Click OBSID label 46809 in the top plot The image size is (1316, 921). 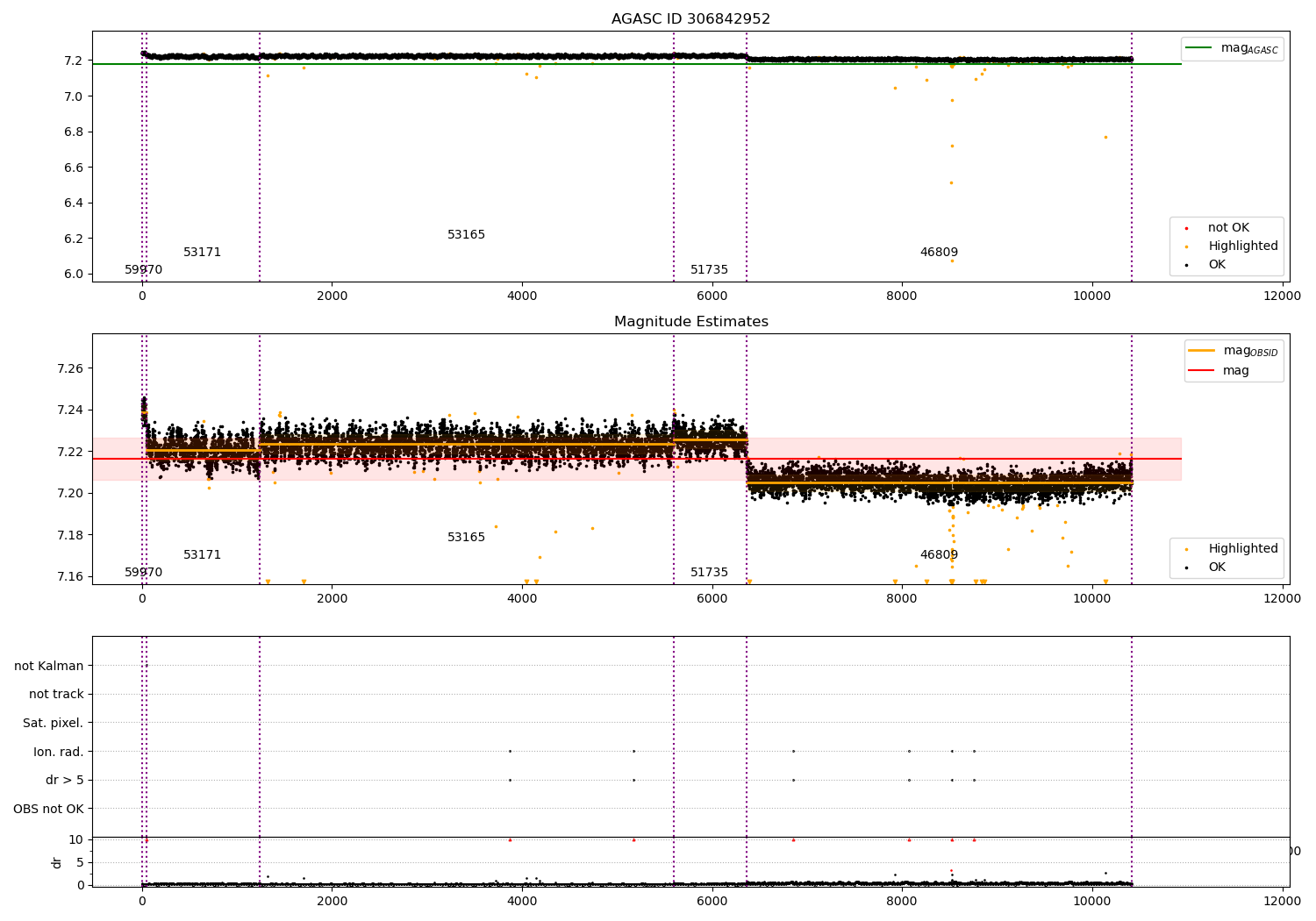939,253
